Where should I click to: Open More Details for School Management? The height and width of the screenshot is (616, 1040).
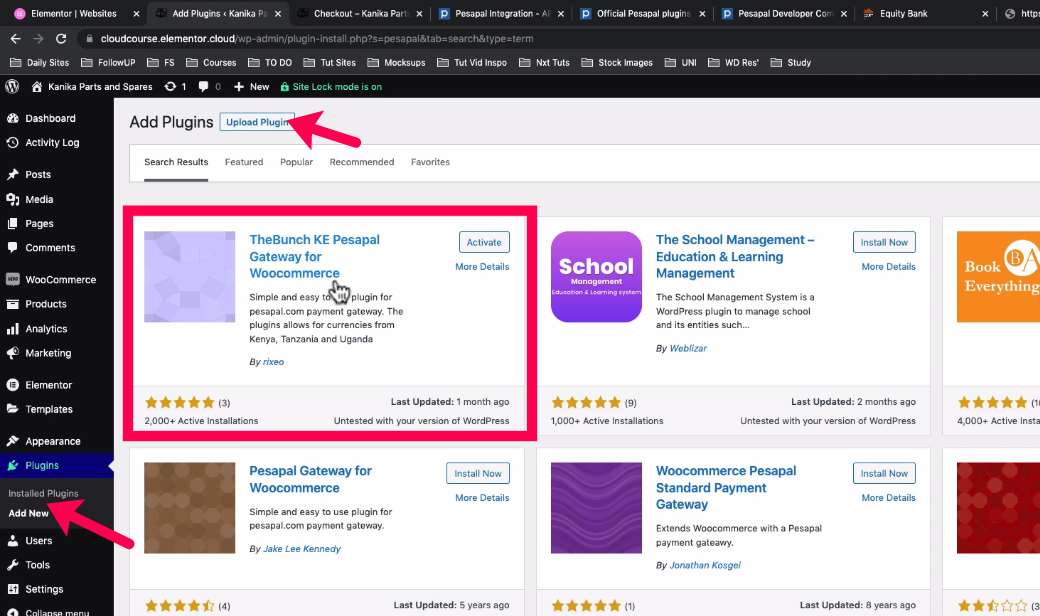[x=888, y=267]
